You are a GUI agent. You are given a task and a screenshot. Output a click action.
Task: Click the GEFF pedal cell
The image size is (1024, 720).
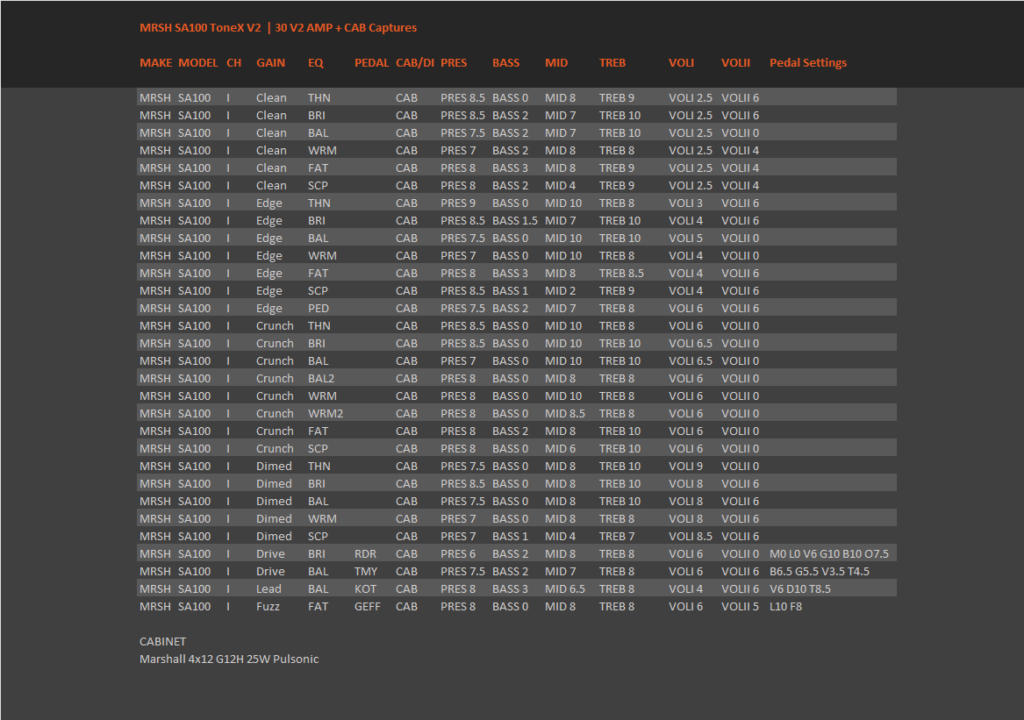point(367,608)
